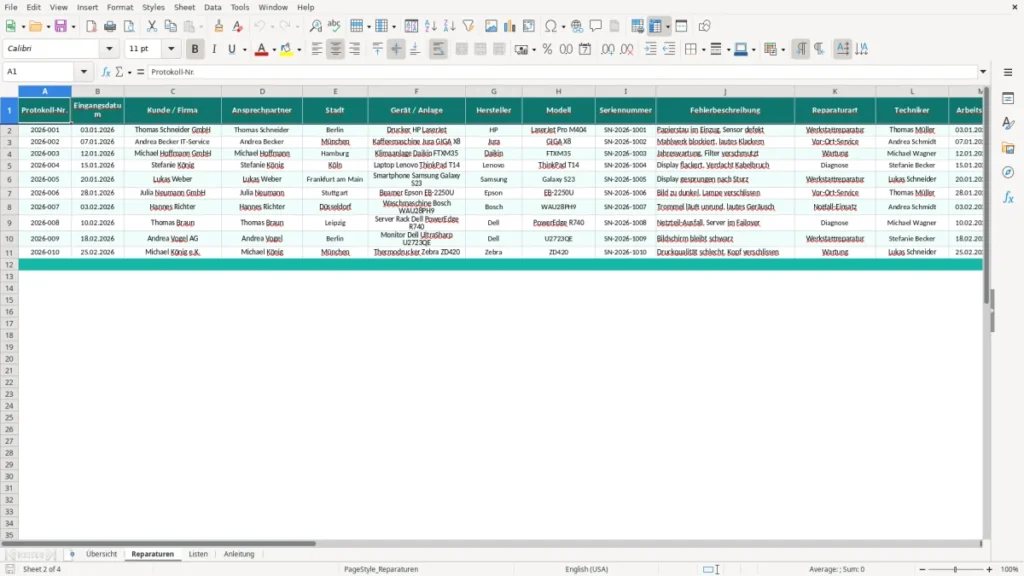Screen dimensions: 1024x576
Task: Open the File menu
Action: [x=11, y=7]
